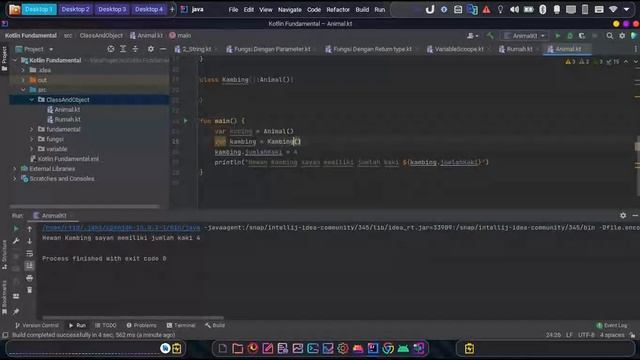Pin the Run tab
This screenshot has width=640, height=360.
(16, 312)
